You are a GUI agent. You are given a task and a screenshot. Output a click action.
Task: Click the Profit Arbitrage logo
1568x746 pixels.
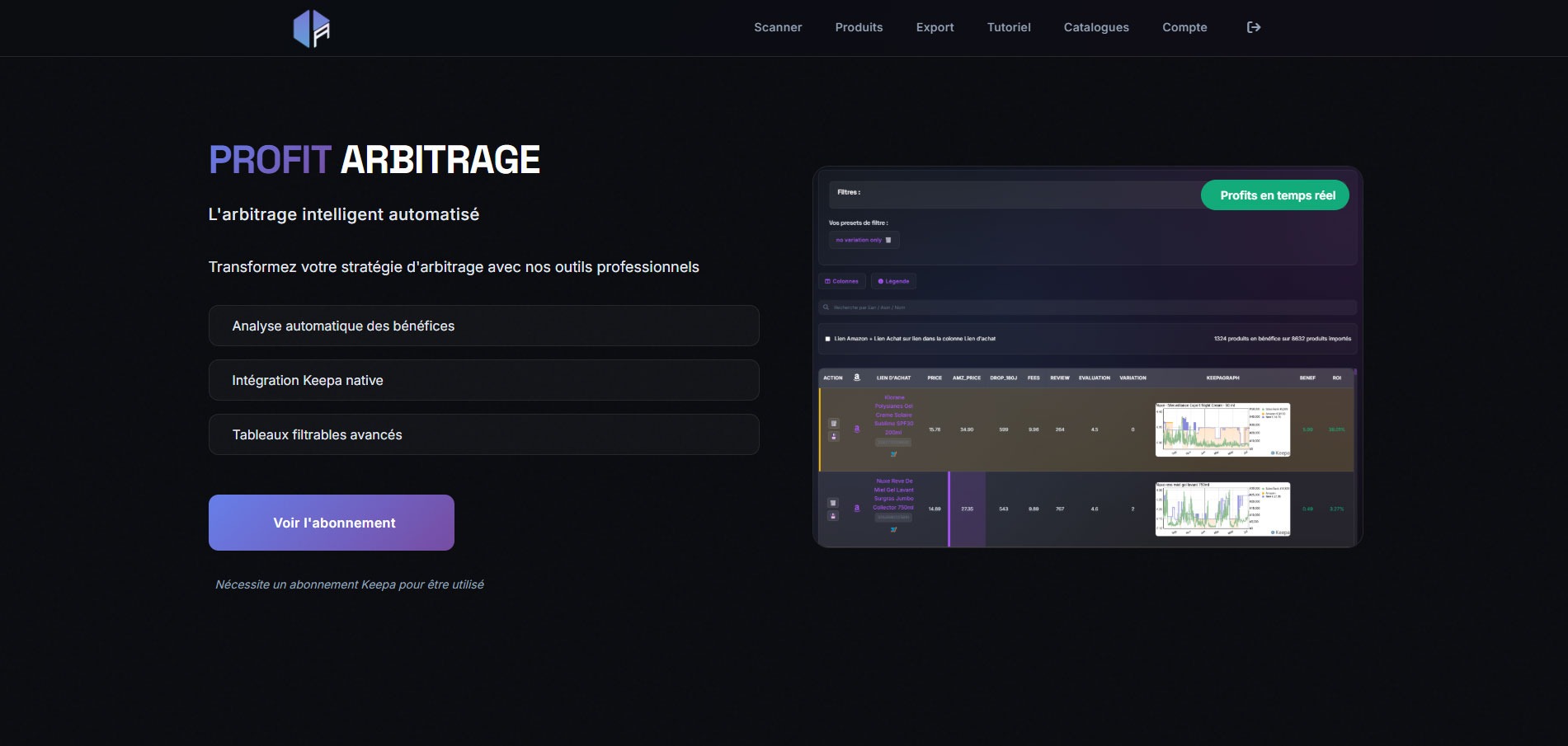[x=312, y=28]
